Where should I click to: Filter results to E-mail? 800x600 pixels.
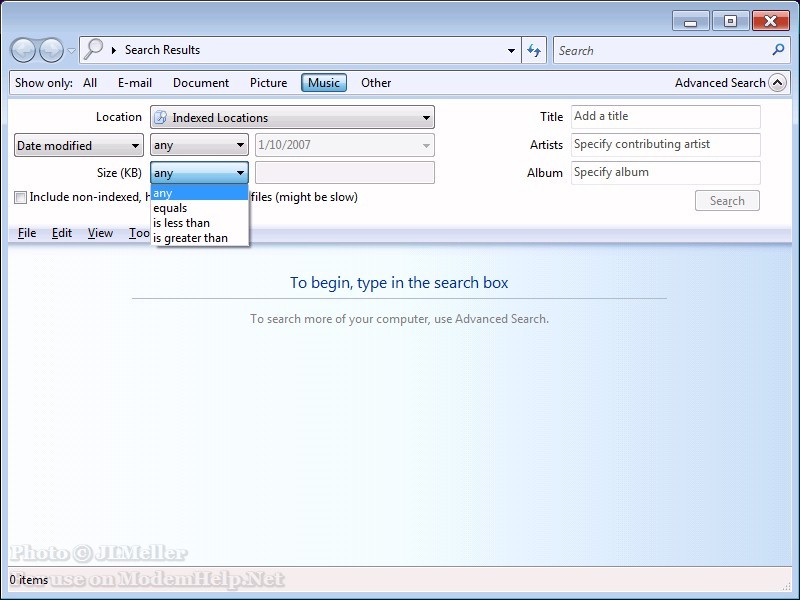pyautogui.click(x=135, y=83)
